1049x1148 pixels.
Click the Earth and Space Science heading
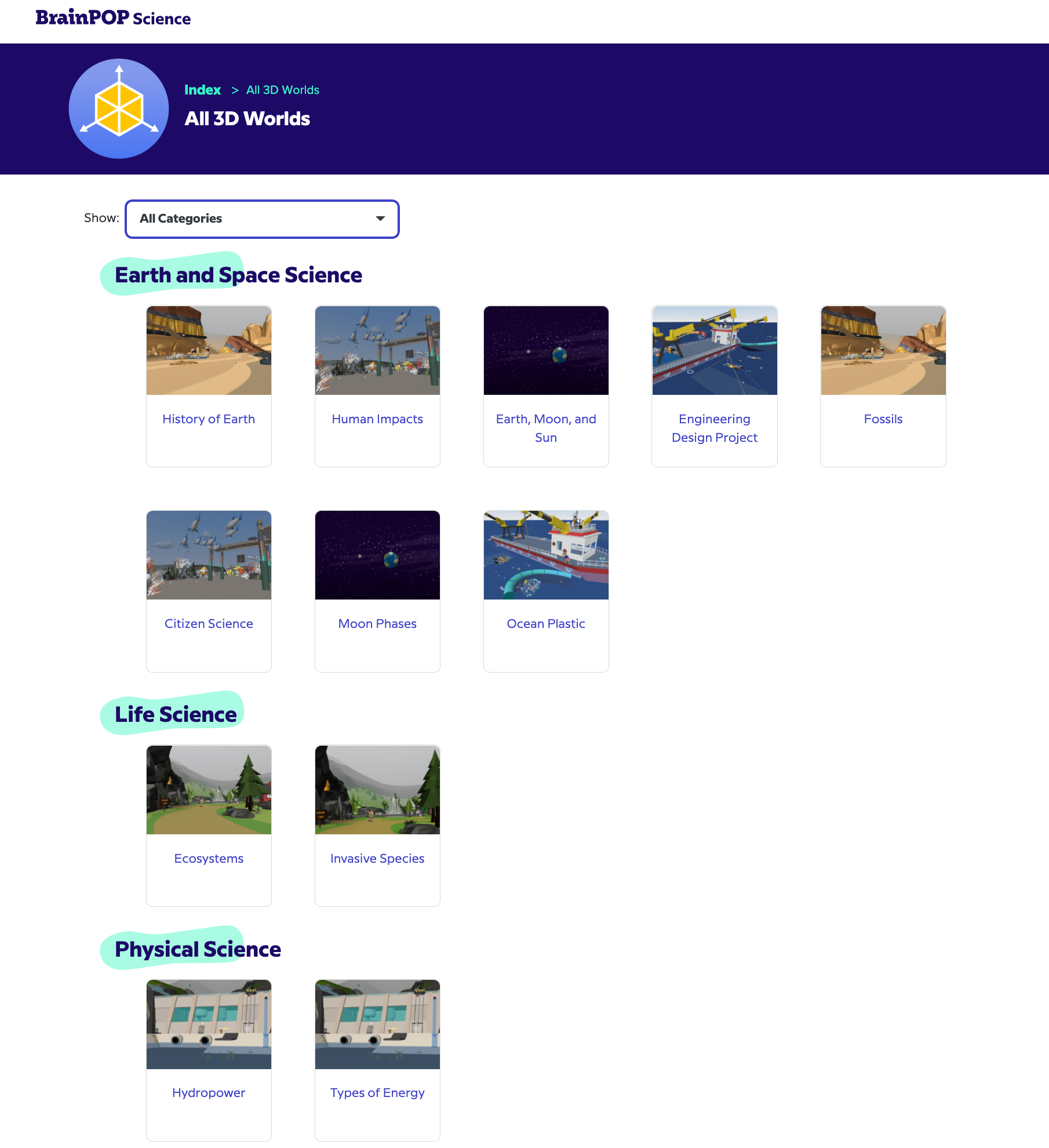(x=238, y=275)
